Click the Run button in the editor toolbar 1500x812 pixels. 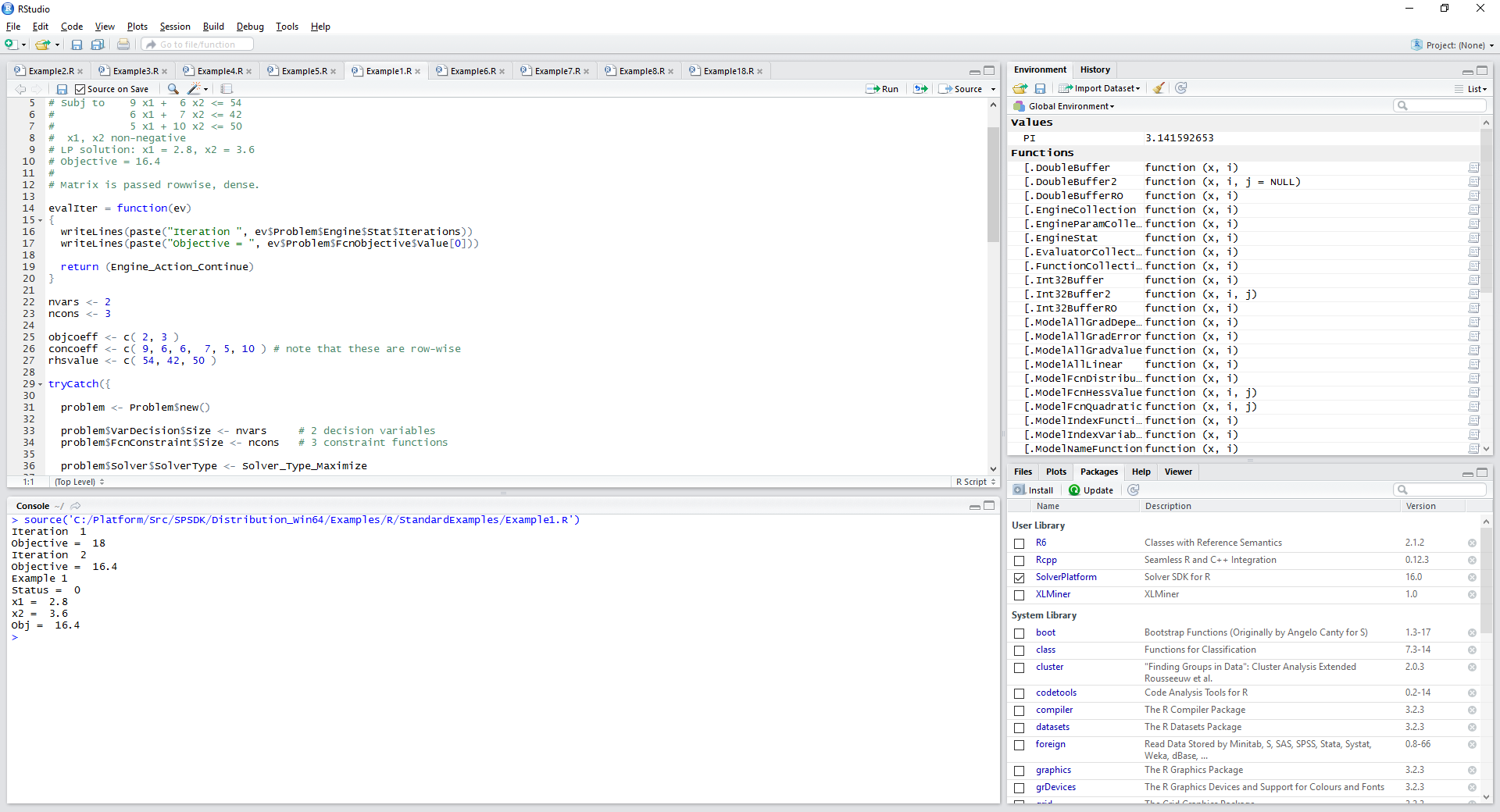(882, 89)
